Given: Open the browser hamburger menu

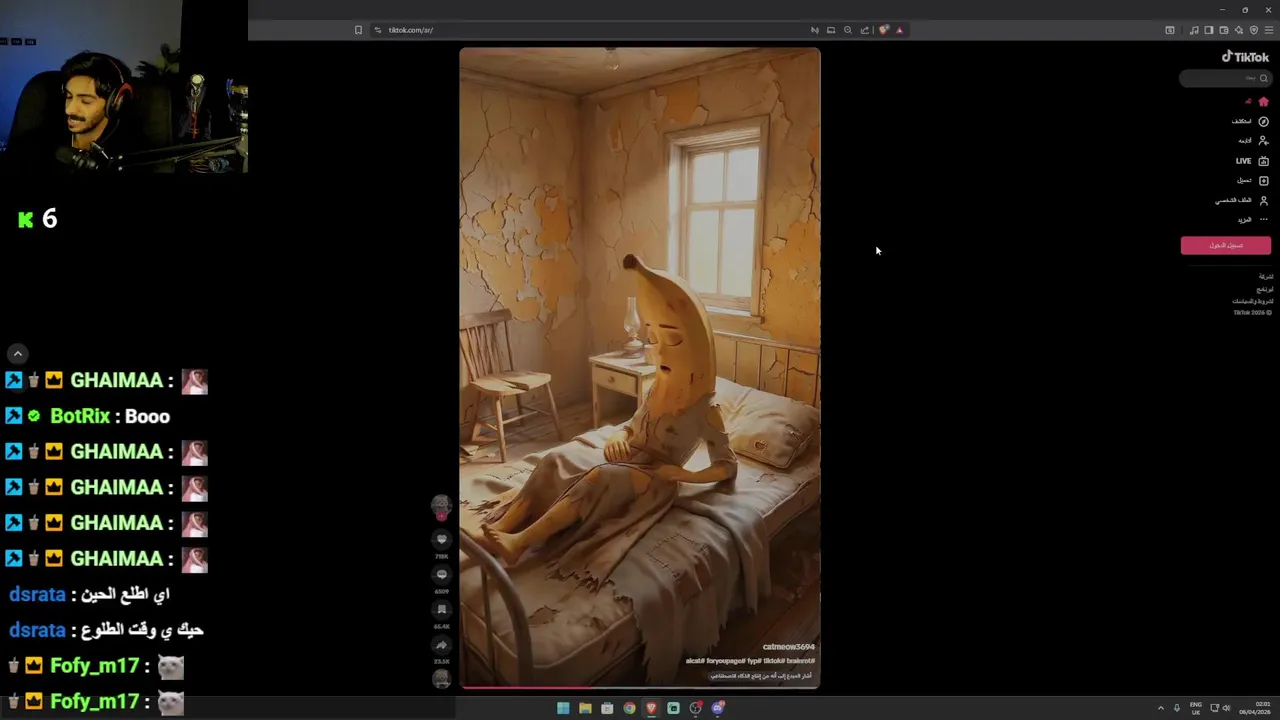Looking at the screenshot, I should 1269,30.
